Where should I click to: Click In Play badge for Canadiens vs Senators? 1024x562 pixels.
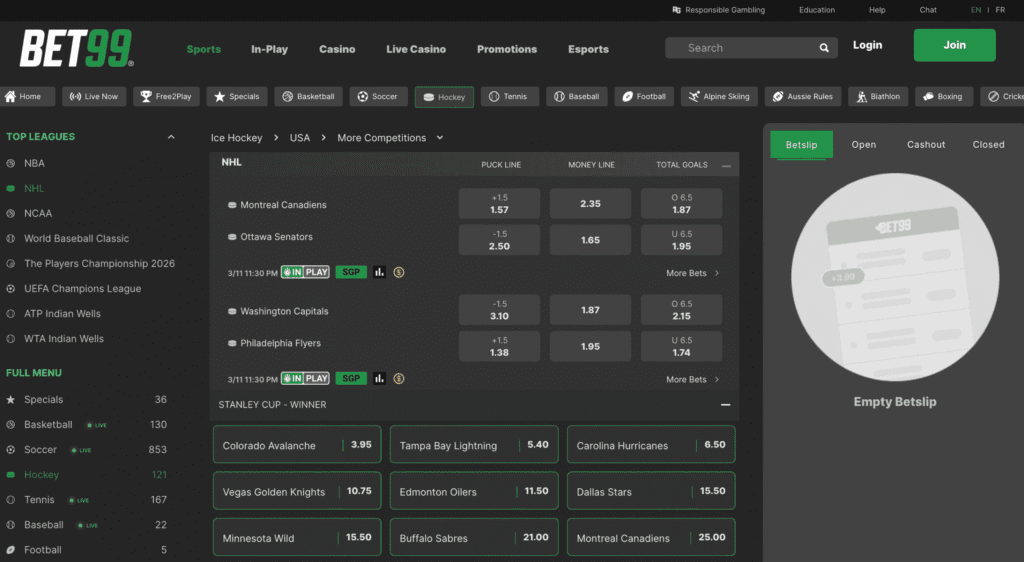[x=305, y=272]
